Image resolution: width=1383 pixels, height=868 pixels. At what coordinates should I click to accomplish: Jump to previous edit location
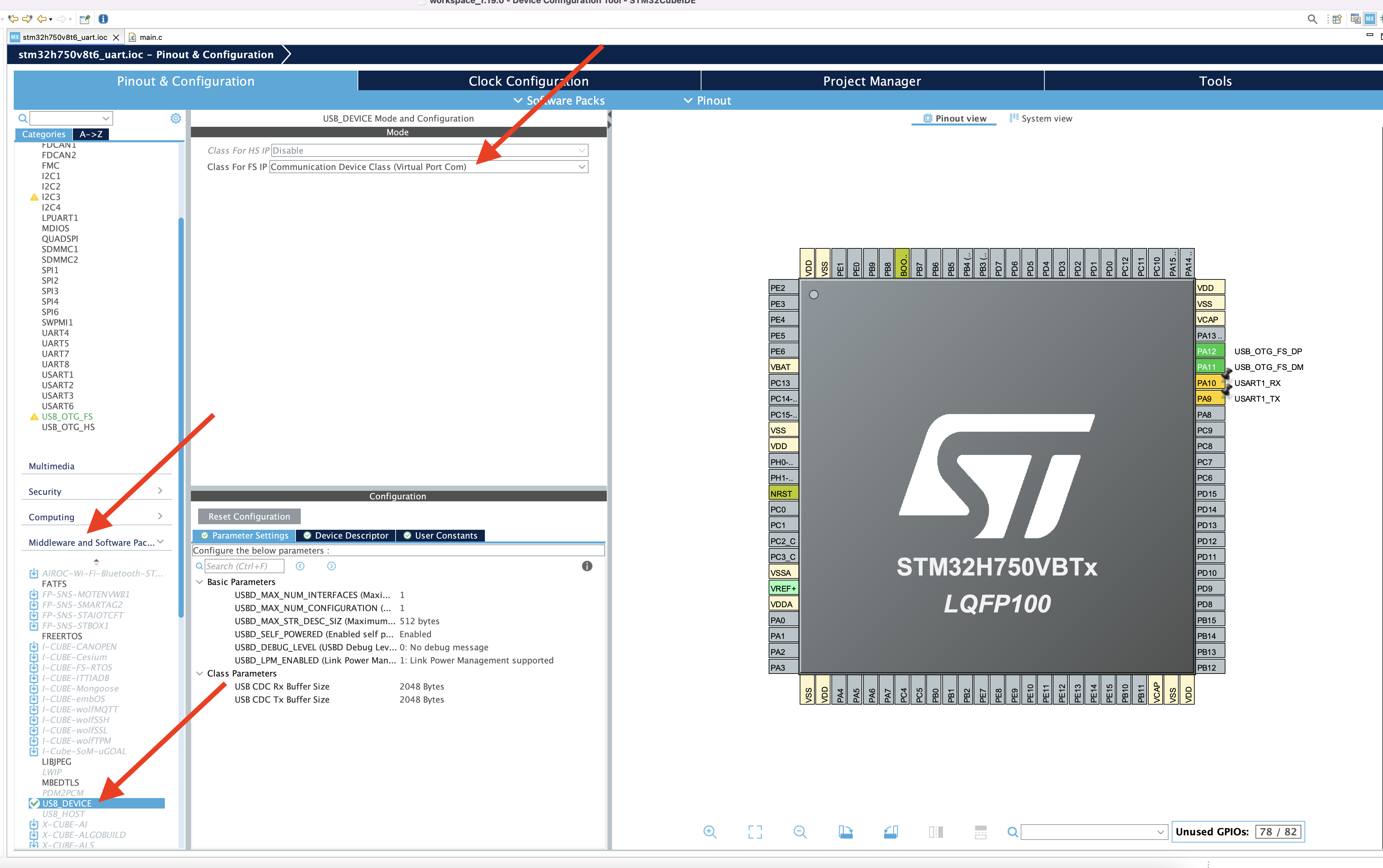pos(13,19)
